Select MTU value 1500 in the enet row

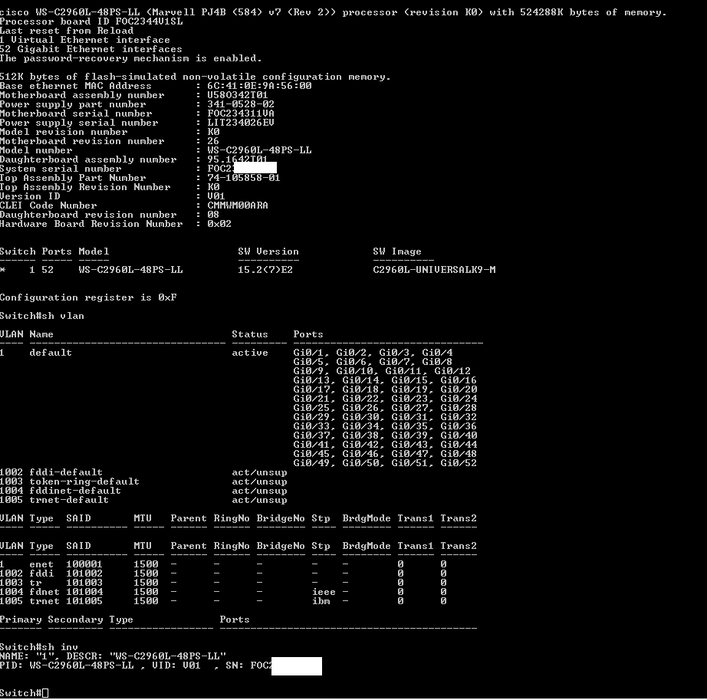[x=146, y=564]
